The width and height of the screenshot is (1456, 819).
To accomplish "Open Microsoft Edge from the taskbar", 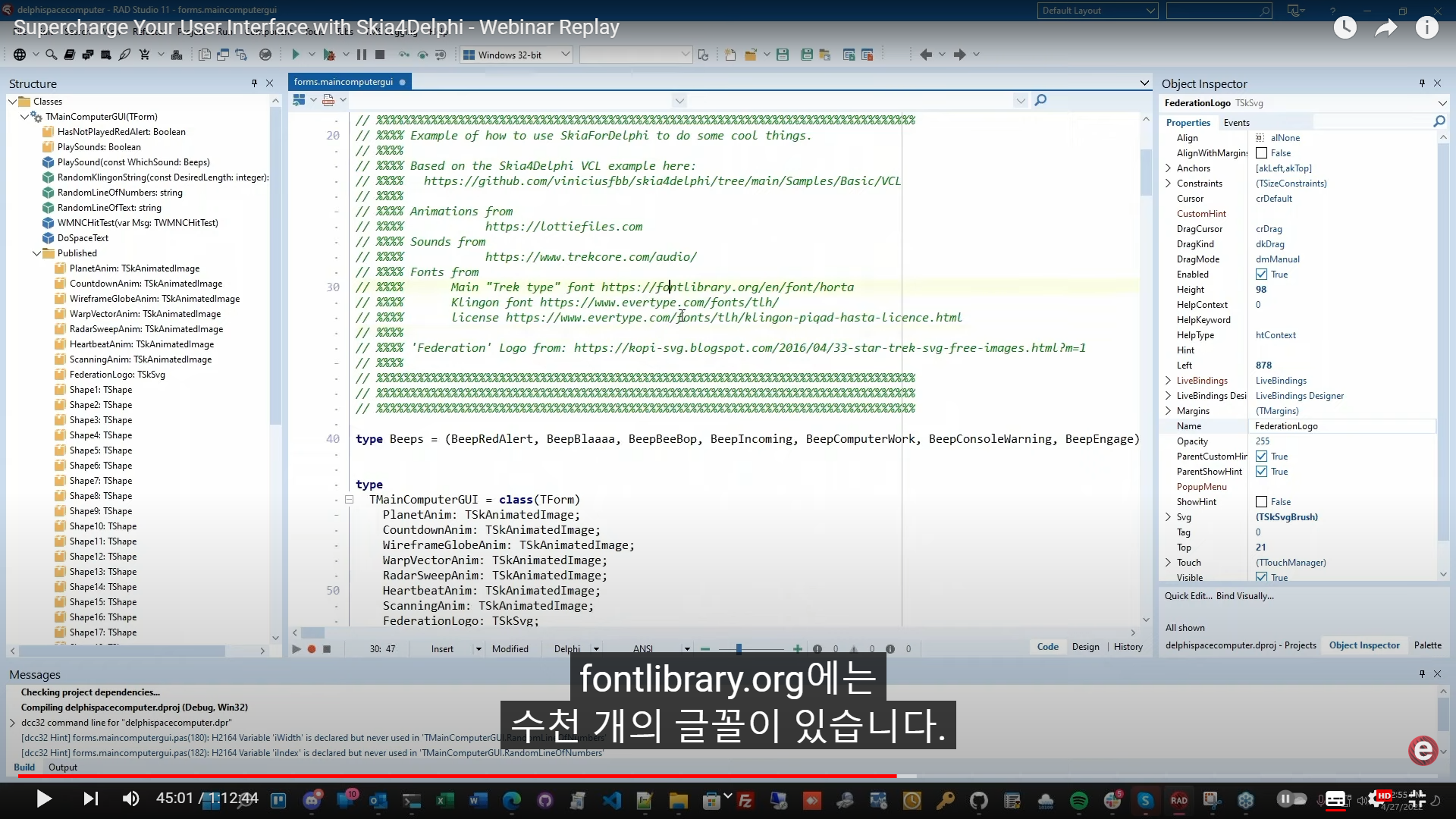I will (x=512, y=800).
